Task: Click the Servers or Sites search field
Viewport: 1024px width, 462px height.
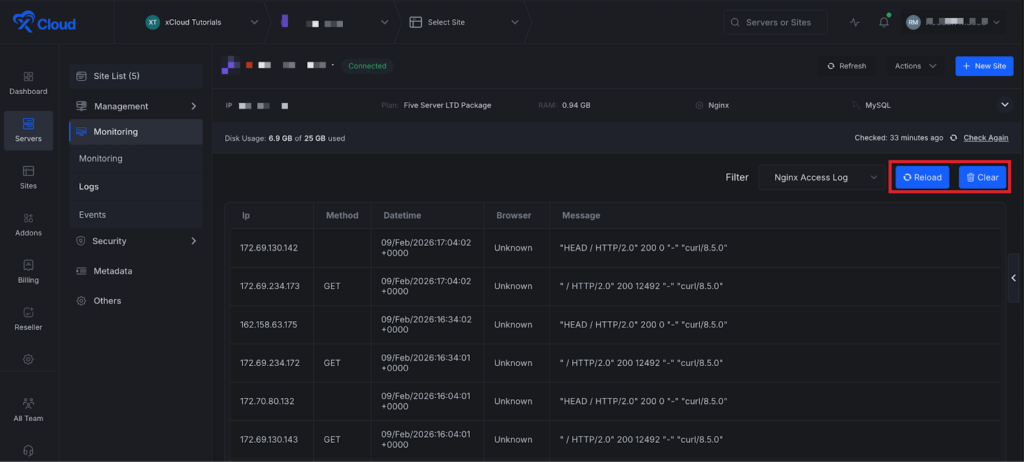Action: [x=775, y=22]
